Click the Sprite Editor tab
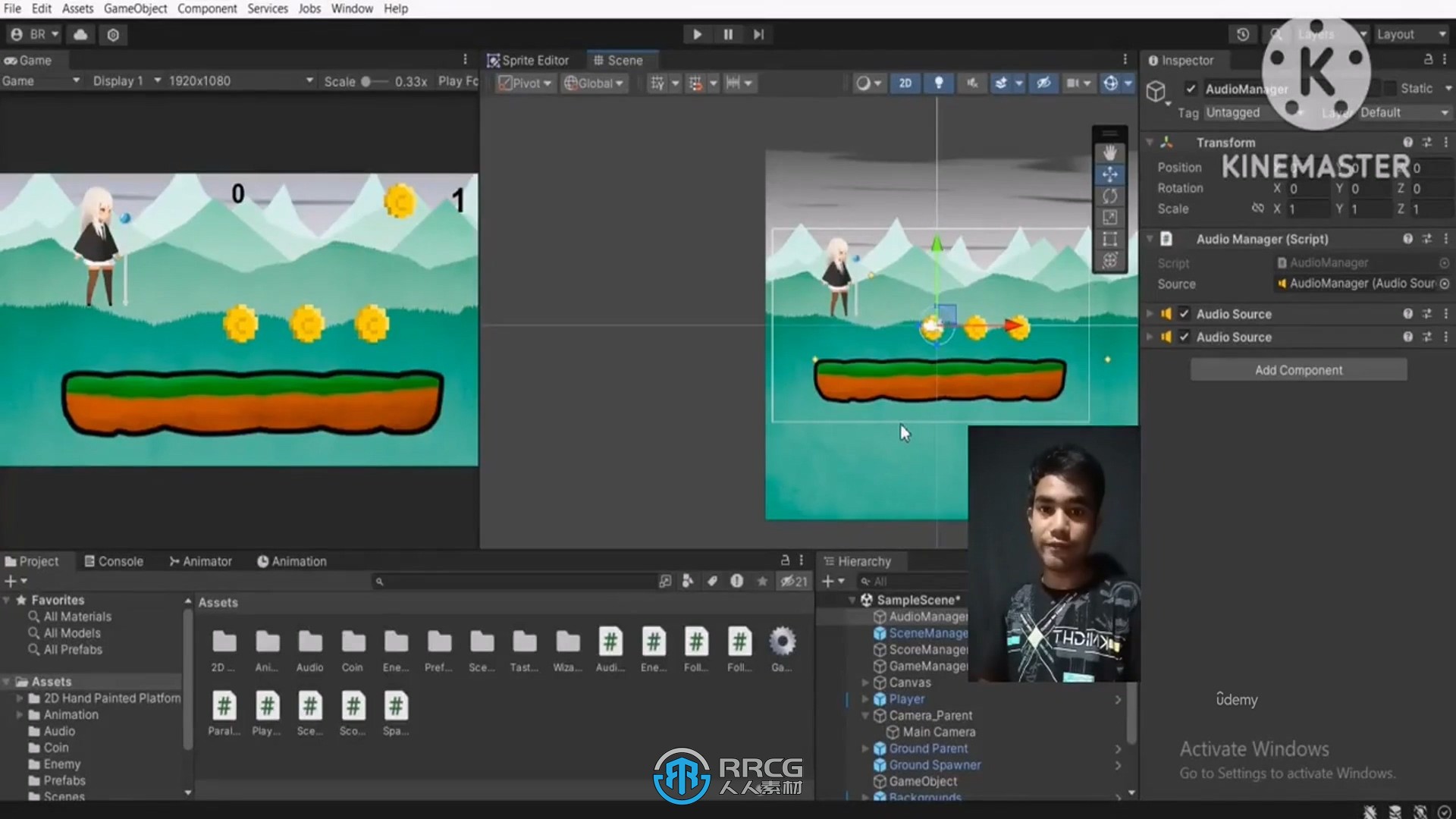This screenshot has height=819, width=1456. point(530,59)
